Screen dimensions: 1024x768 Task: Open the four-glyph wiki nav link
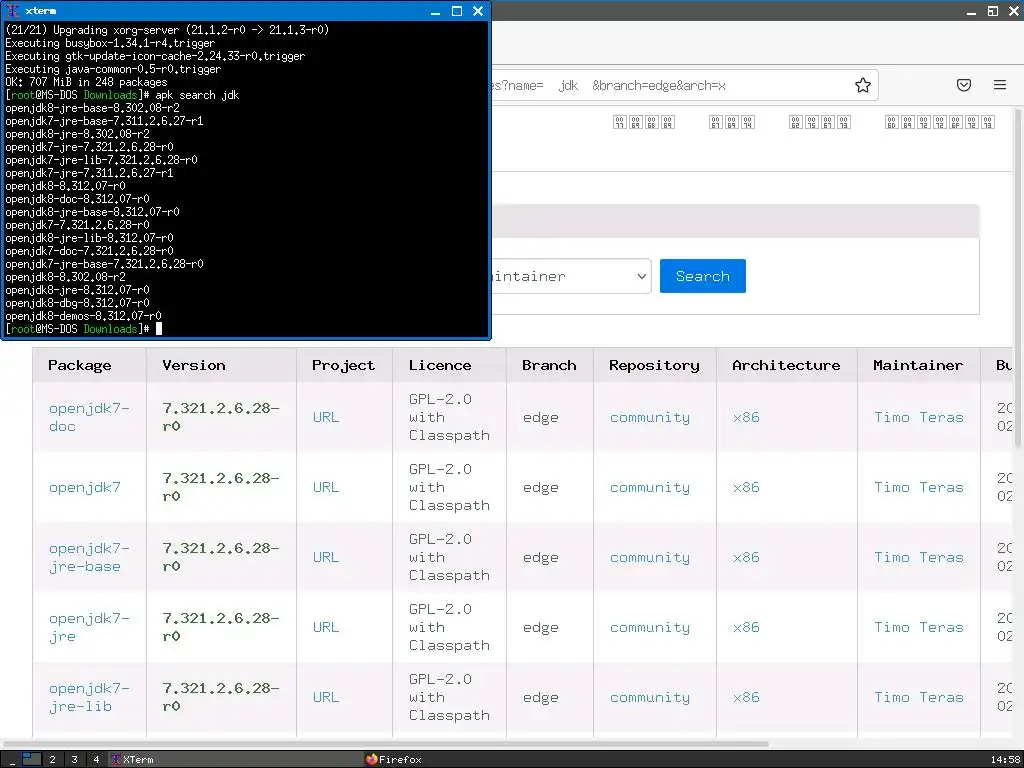point(644,122)
